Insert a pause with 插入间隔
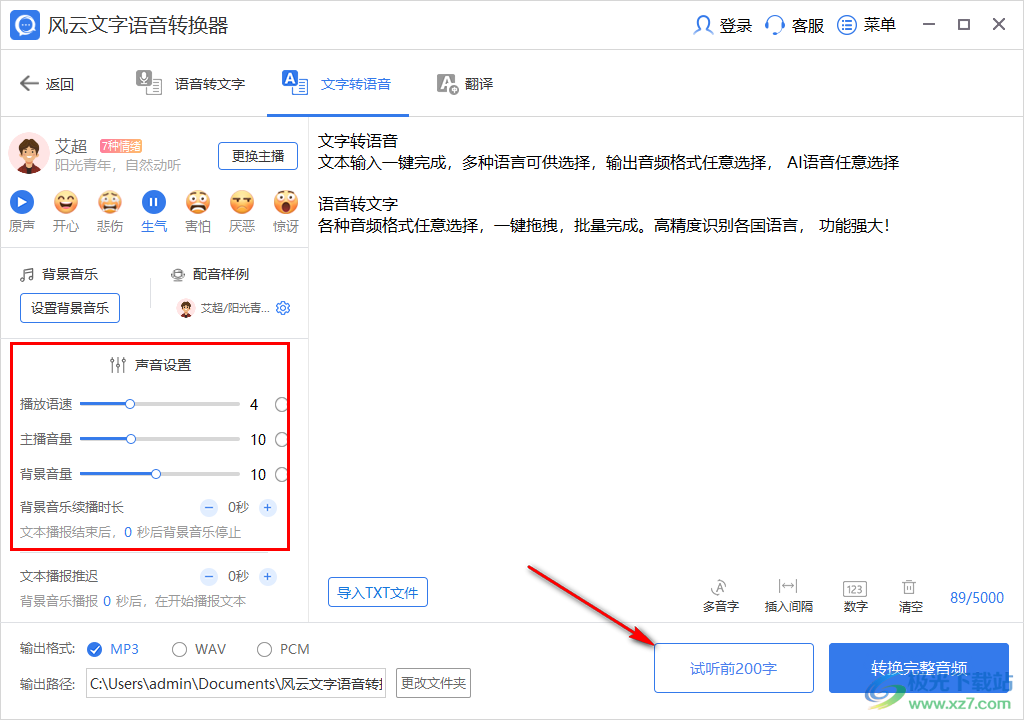This screenshot has width=1024, height=720. tap(788, 596)
